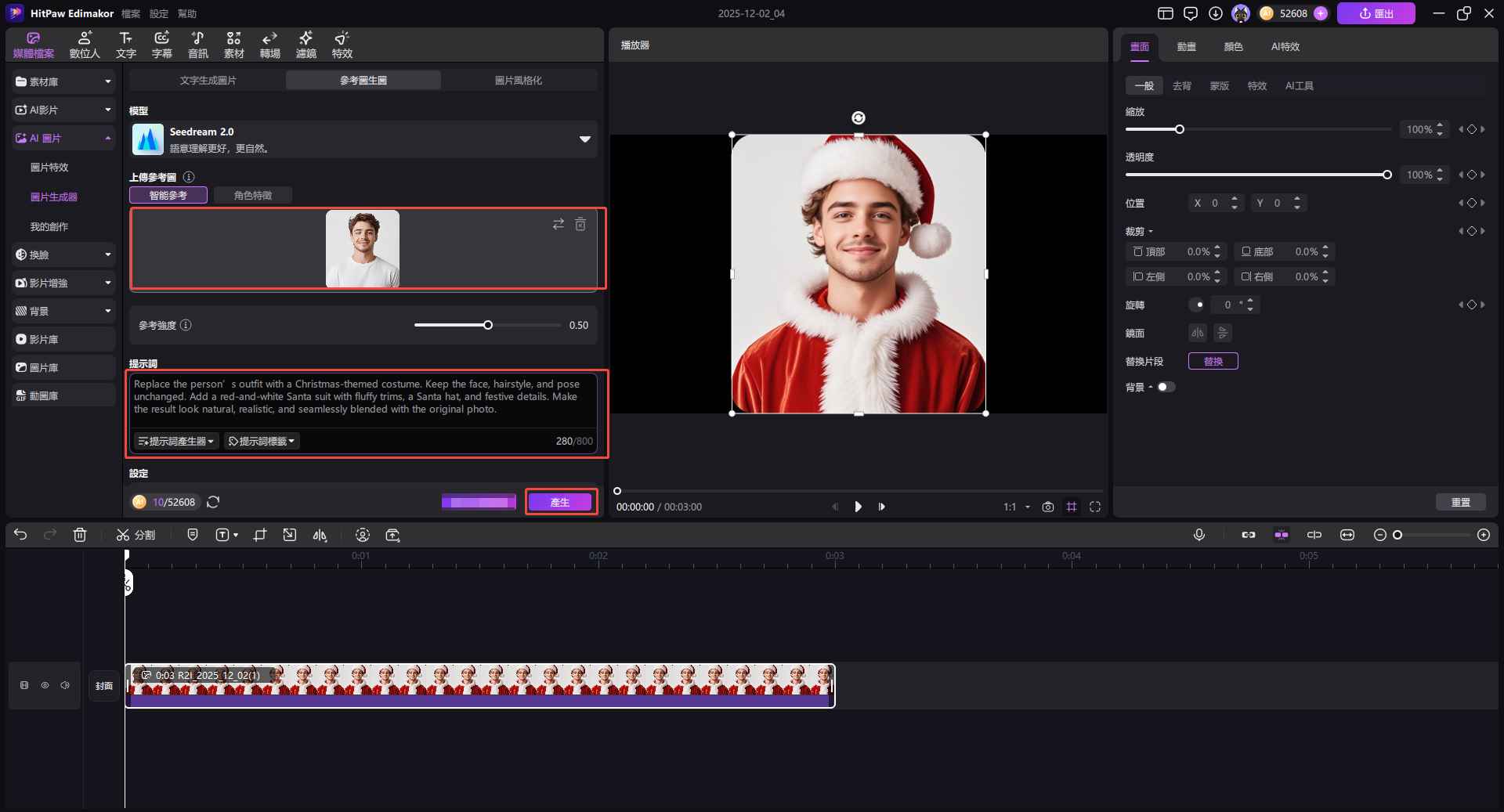Undo the last action
1504x812 pixels.
tap(20, 535)
